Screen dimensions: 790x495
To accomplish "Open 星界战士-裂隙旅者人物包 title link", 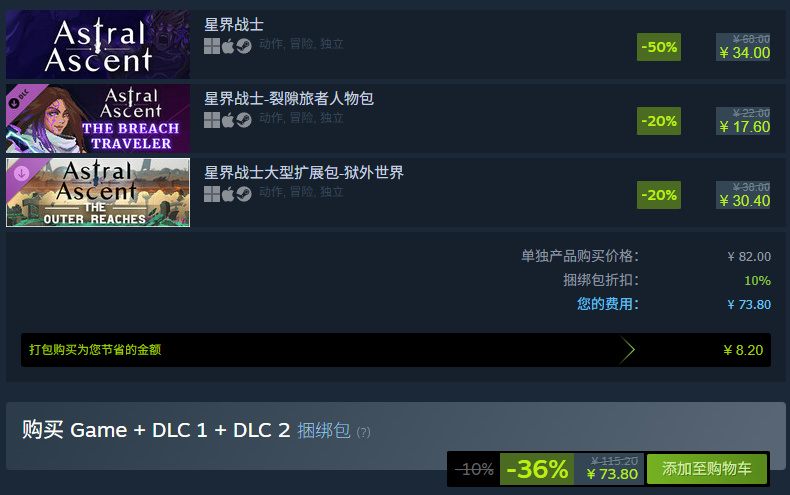I will (x=289, y=98).
